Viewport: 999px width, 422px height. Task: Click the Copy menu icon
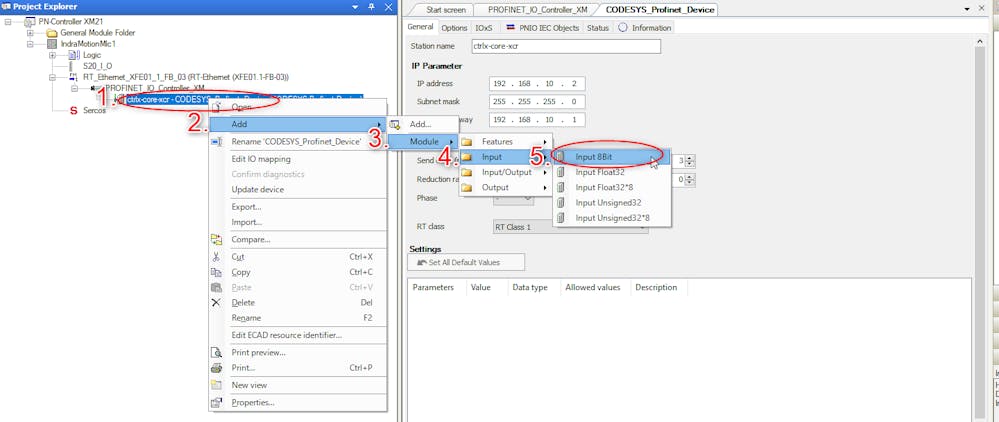(x=217, y=272)
